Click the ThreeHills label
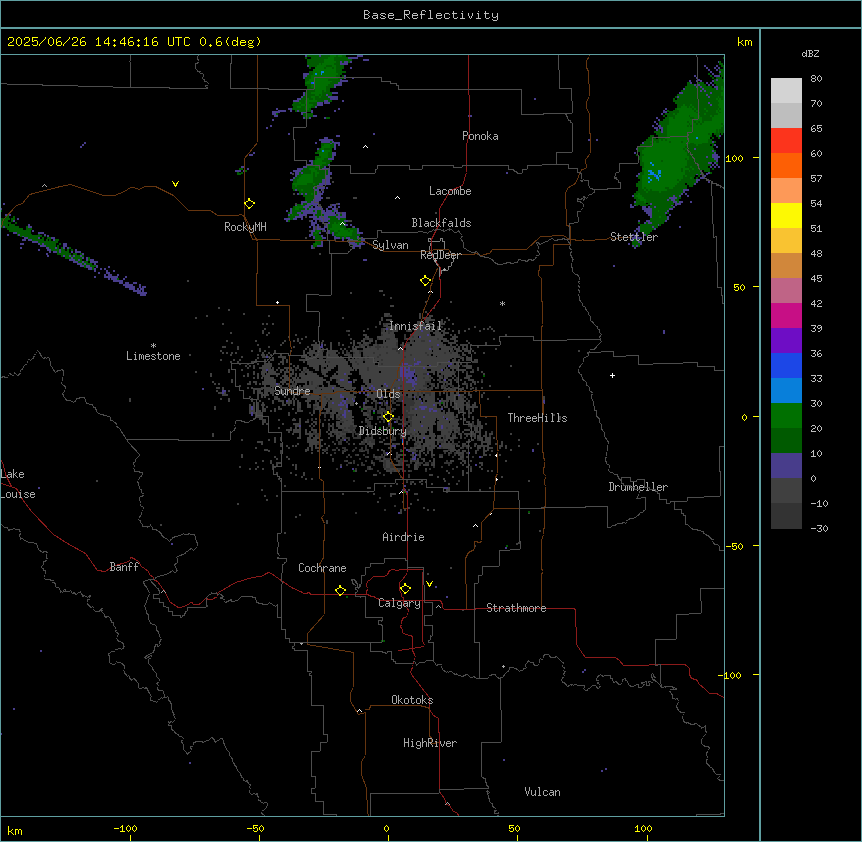The width and height of the screenshot is (862, 842). pos(537,418)
